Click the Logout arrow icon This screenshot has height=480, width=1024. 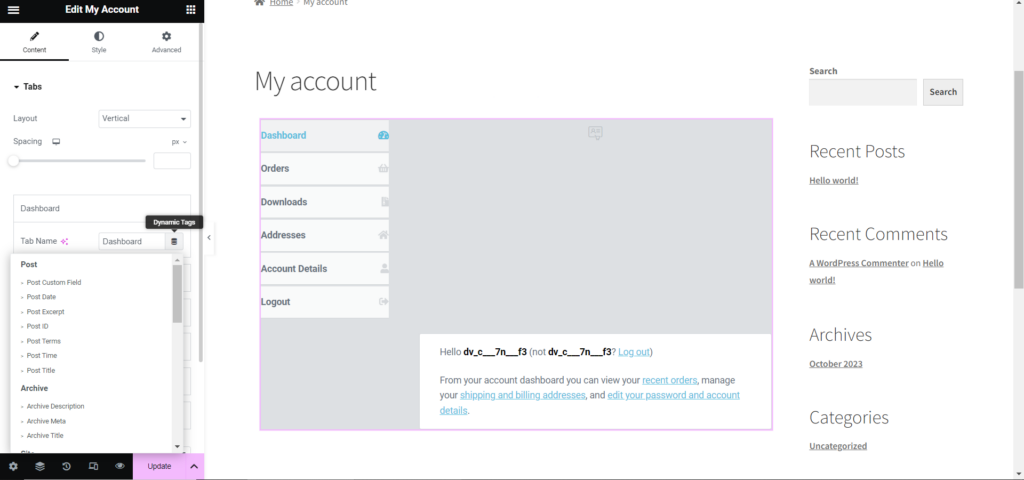tap(384, 302)
